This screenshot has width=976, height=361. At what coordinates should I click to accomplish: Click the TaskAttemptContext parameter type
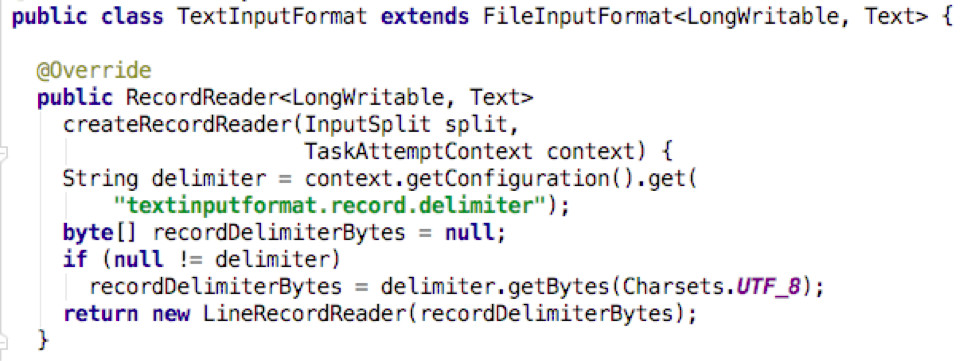(418, 152)
